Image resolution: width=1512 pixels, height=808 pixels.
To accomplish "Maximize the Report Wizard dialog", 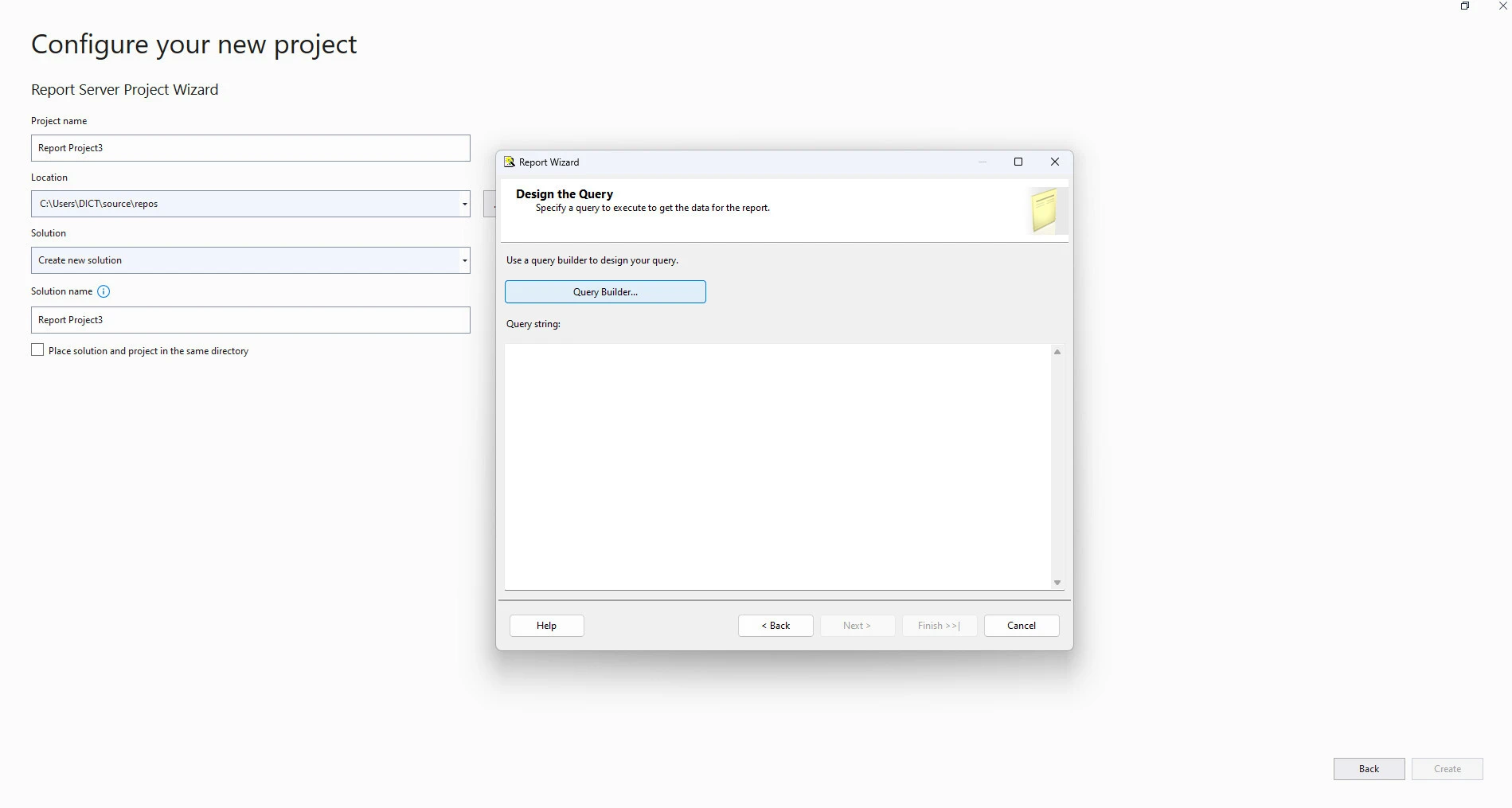I will [x=1018, y=162].
